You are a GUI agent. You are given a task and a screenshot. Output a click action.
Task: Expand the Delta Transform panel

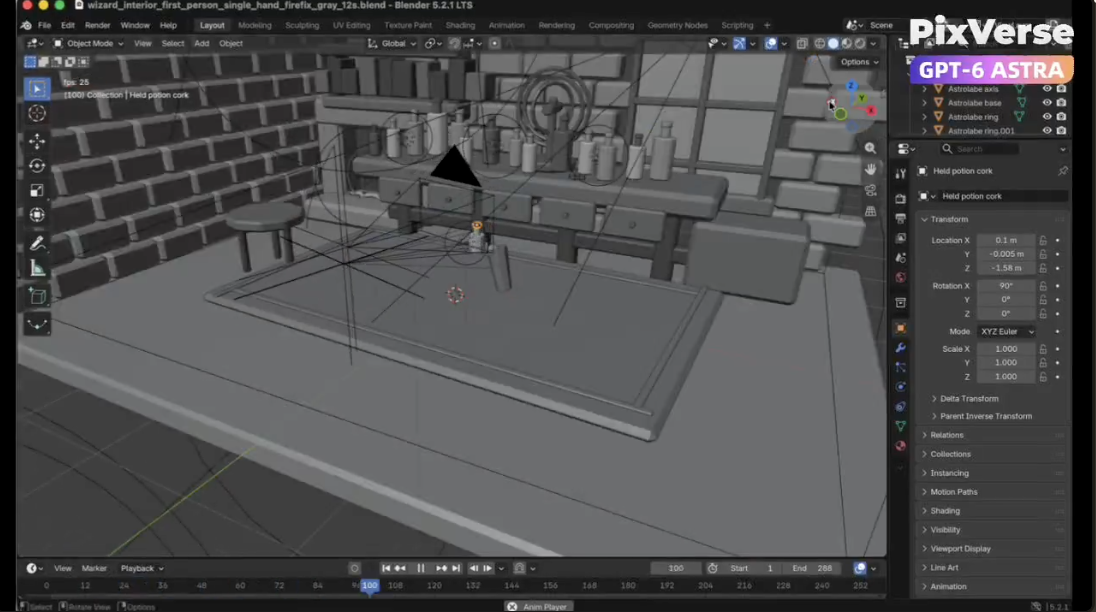[969, 398]
